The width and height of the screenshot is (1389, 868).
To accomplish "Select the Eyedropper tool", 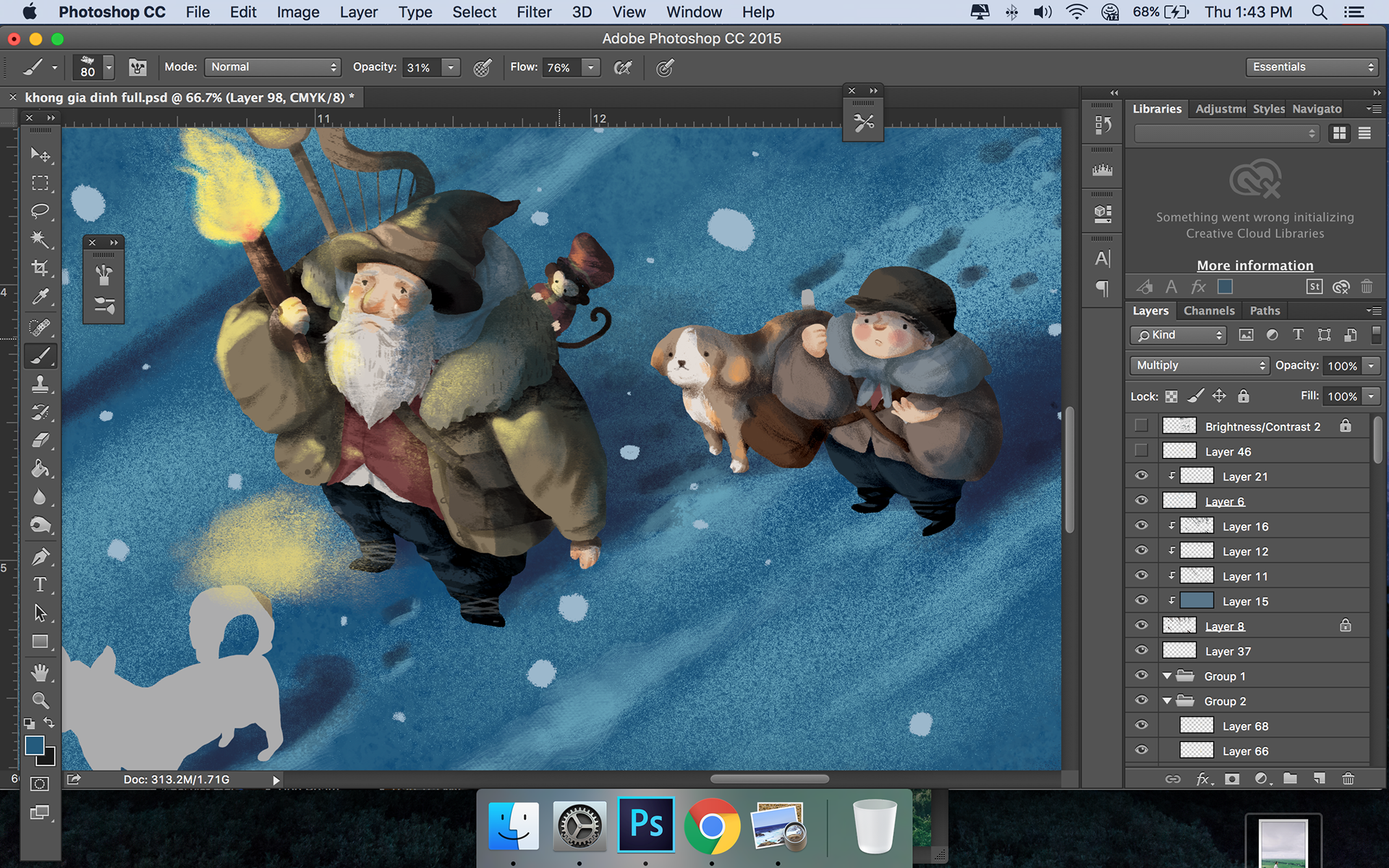I will click(x=40, y=297).
